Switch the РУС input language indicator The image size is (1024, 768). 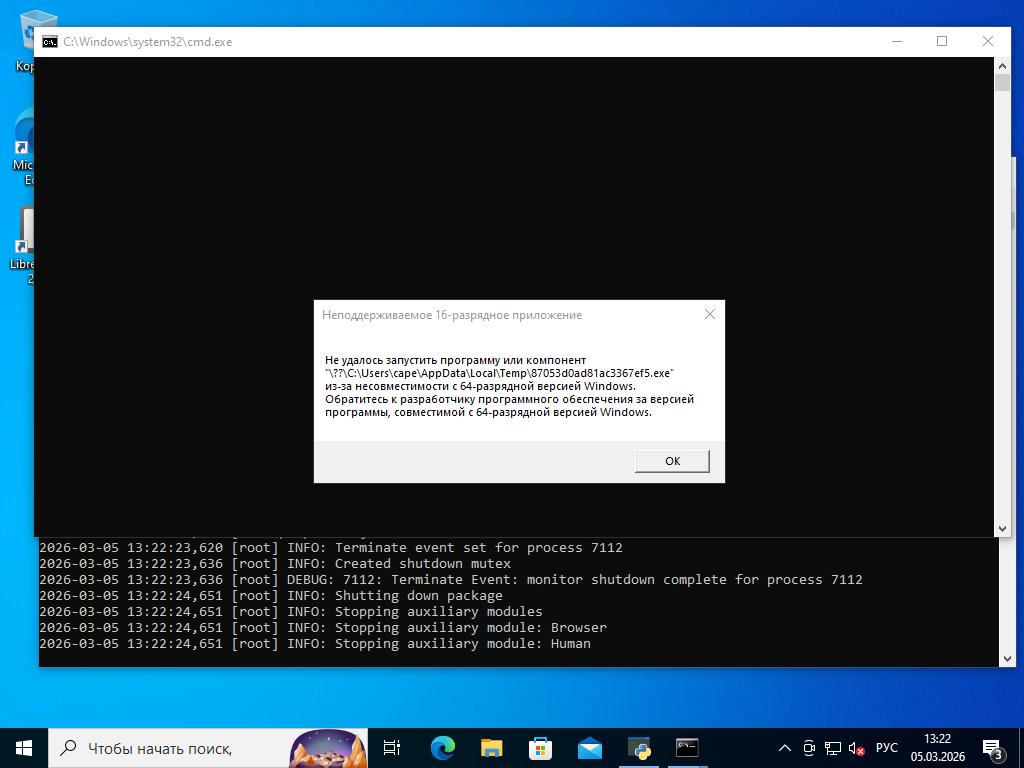(x=887, y=748)
